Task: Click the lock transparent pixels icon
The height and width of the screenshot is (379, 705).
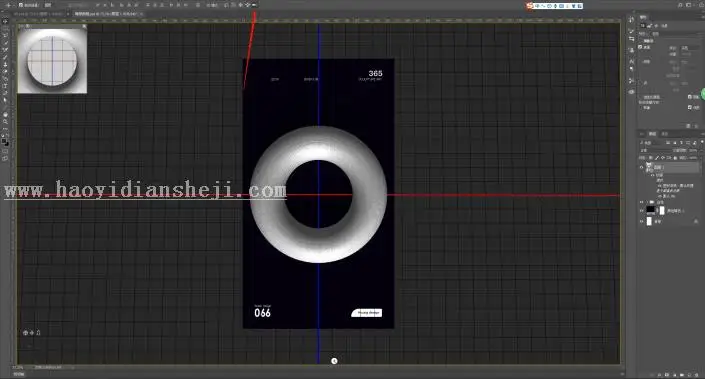Action: click(x=650, y=158)
